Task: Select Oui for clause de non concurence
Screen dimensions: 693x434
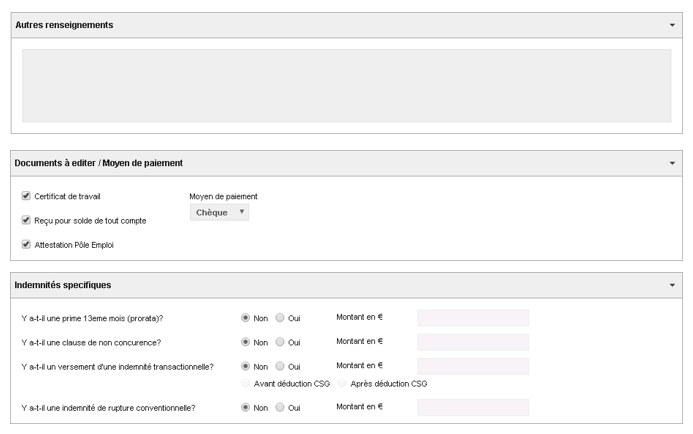Action: 280,342
